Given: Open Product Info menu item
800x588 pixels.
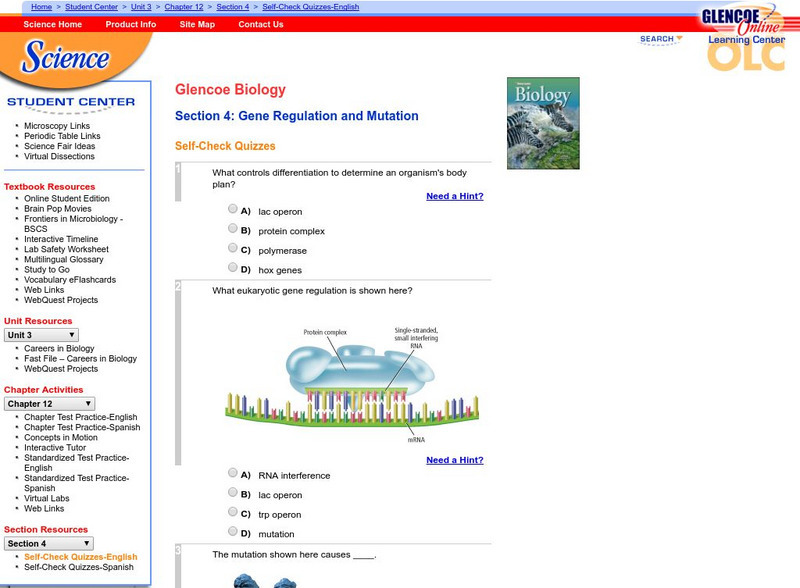Looking at the screenshot, I should coord(131,24).
